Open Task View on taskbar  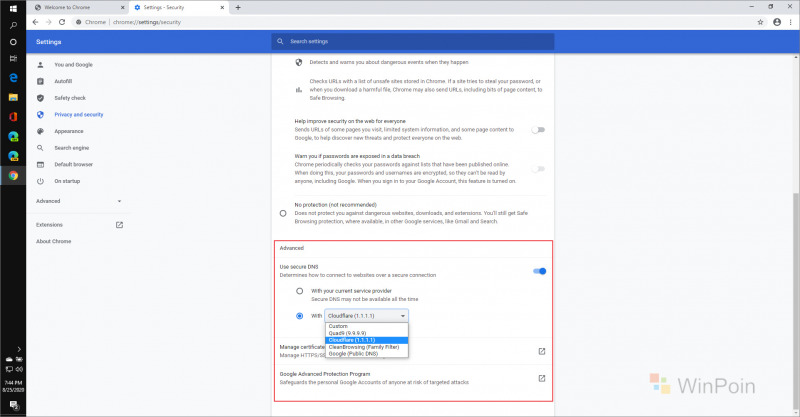pyautogui.click(x=13, y=59)
